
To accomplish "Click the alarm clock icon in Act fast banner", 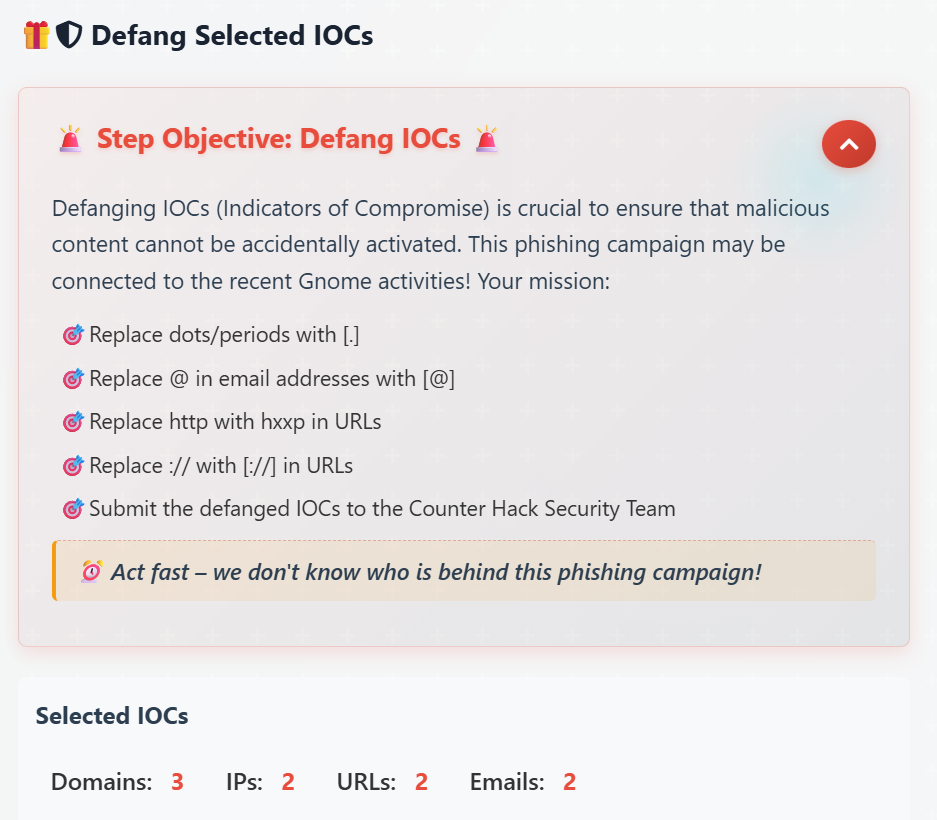I will 91,572.
